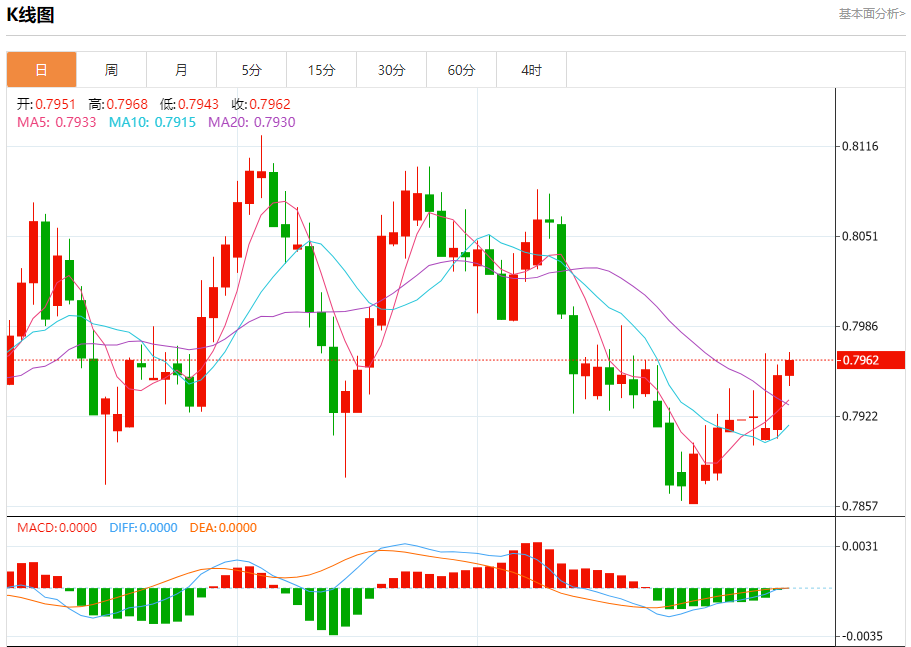Click the MA10 0.7915 legend label

tap(152, 122)
